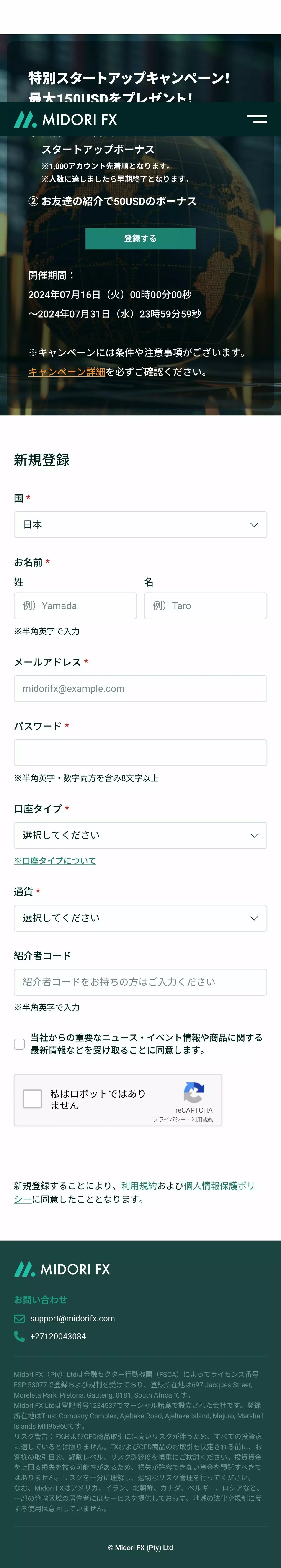Click the 姓 field with Yamada placeholder

75,606
